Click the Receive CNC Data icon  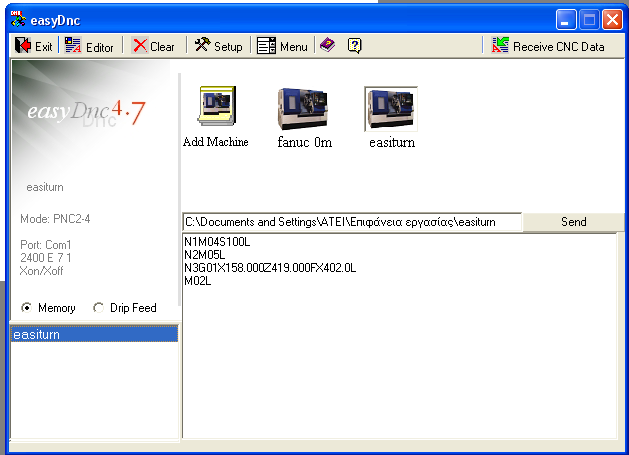click(x=500, y=45)
